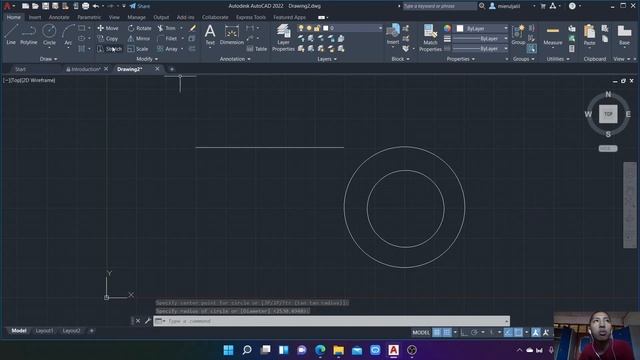
Task: Toggle polar tracking in status bar
Action: (x=474, y=332)
